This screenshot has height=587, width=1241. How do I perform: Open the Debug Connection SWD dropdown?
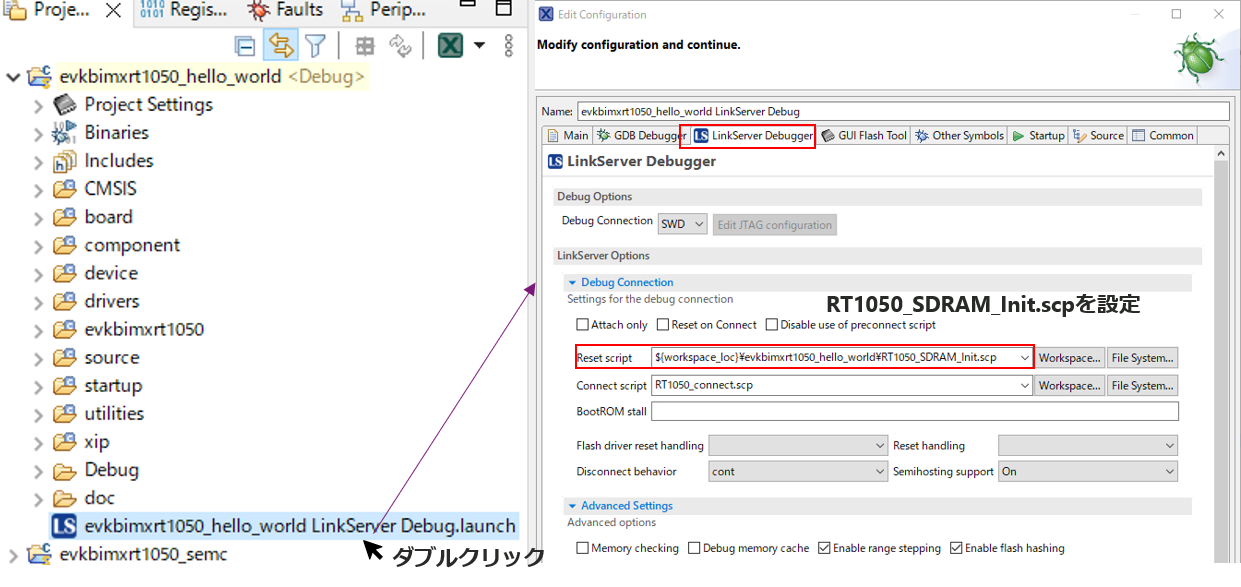(682, 224)
